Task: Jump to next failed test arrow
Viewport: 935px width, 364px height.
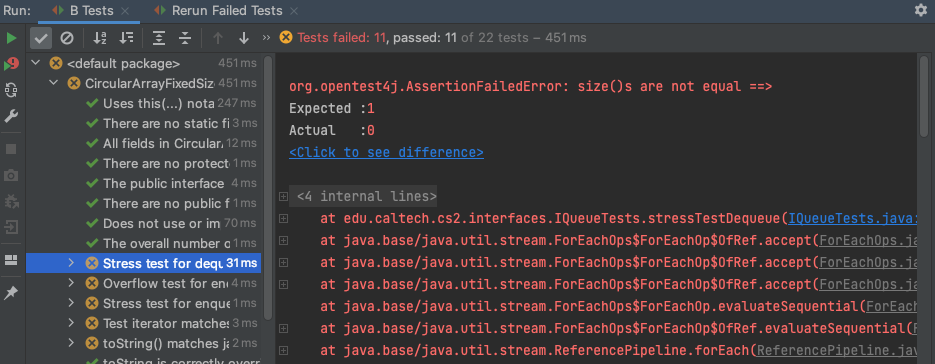Action: [243, 38]
